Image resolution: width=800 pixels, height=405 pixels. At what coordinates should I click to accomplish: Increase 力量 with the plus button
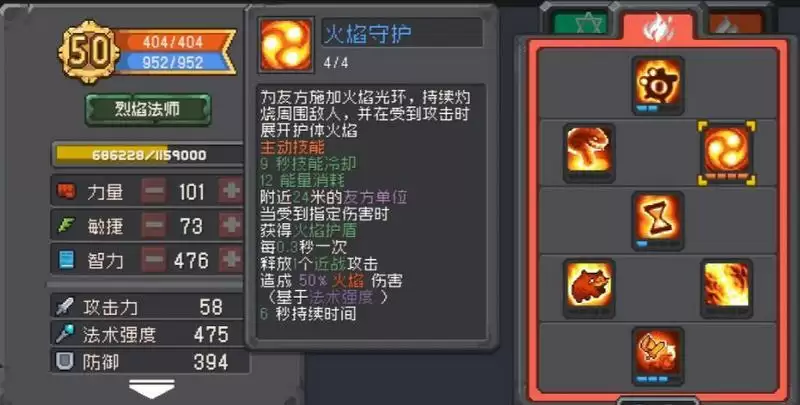pyautogui.click(x=231, y=191)
